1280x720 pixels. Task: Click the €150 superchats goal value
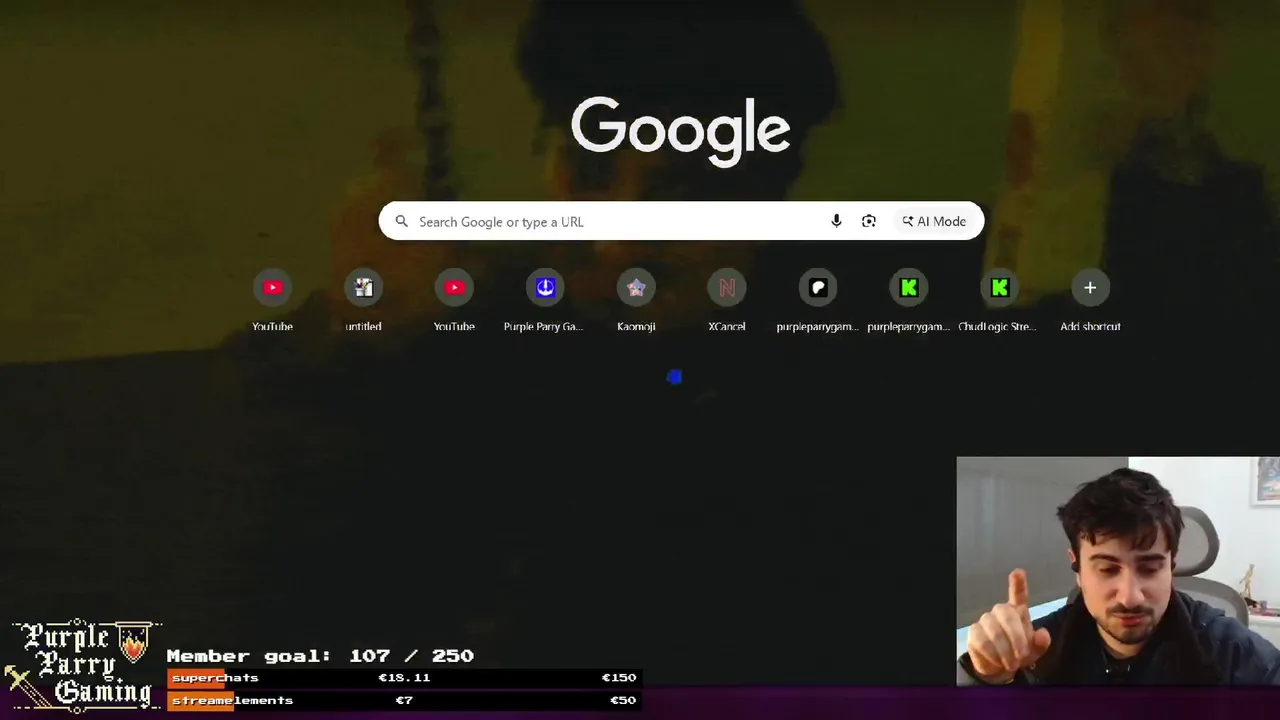[x=618, y=678]
